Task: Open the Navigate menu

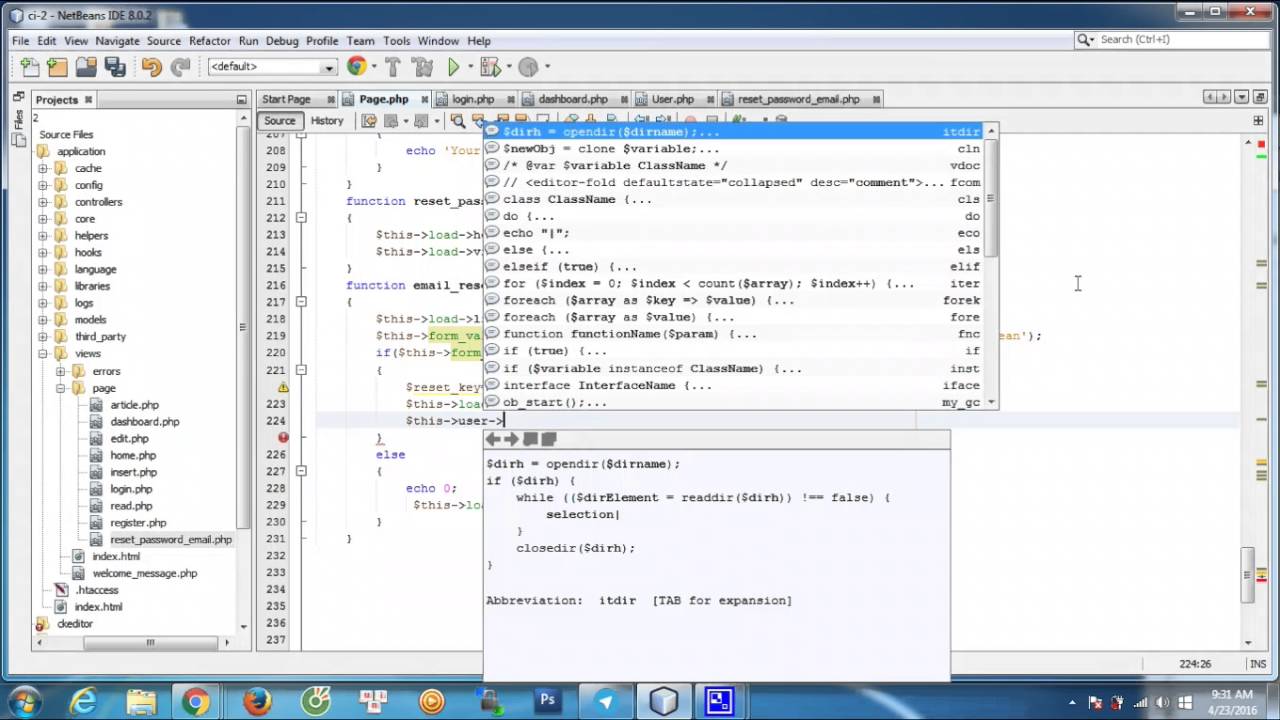Action: click(117, 41)
